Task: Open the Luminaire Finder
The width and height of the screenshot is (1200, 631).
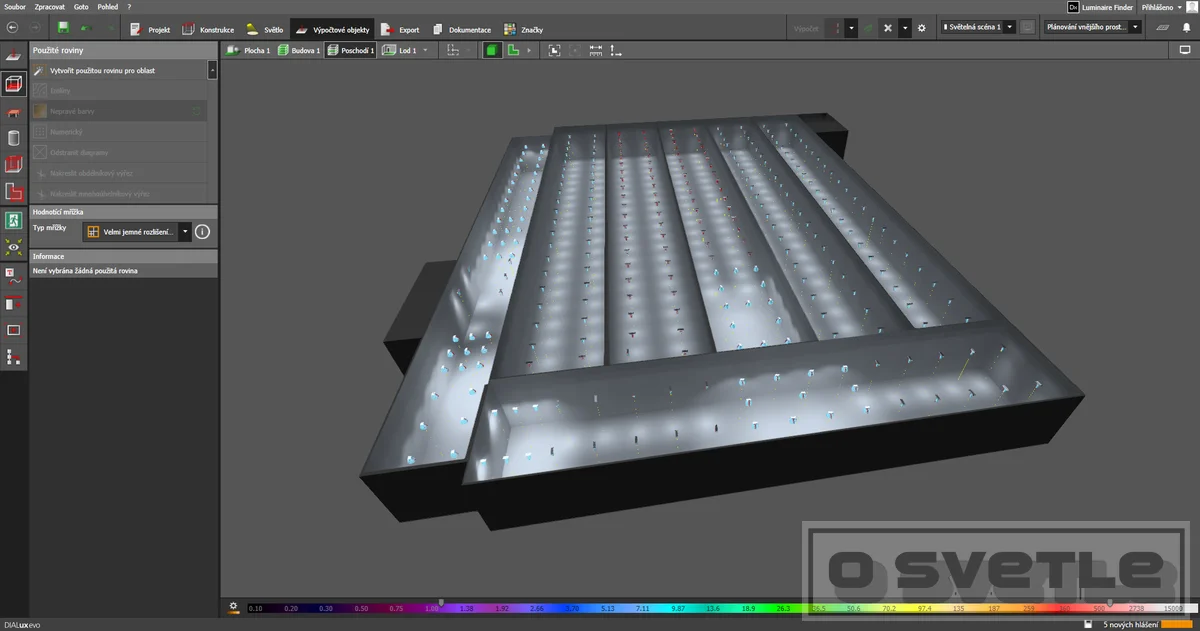Action: pyautogui.click(x=1102, y=7)
